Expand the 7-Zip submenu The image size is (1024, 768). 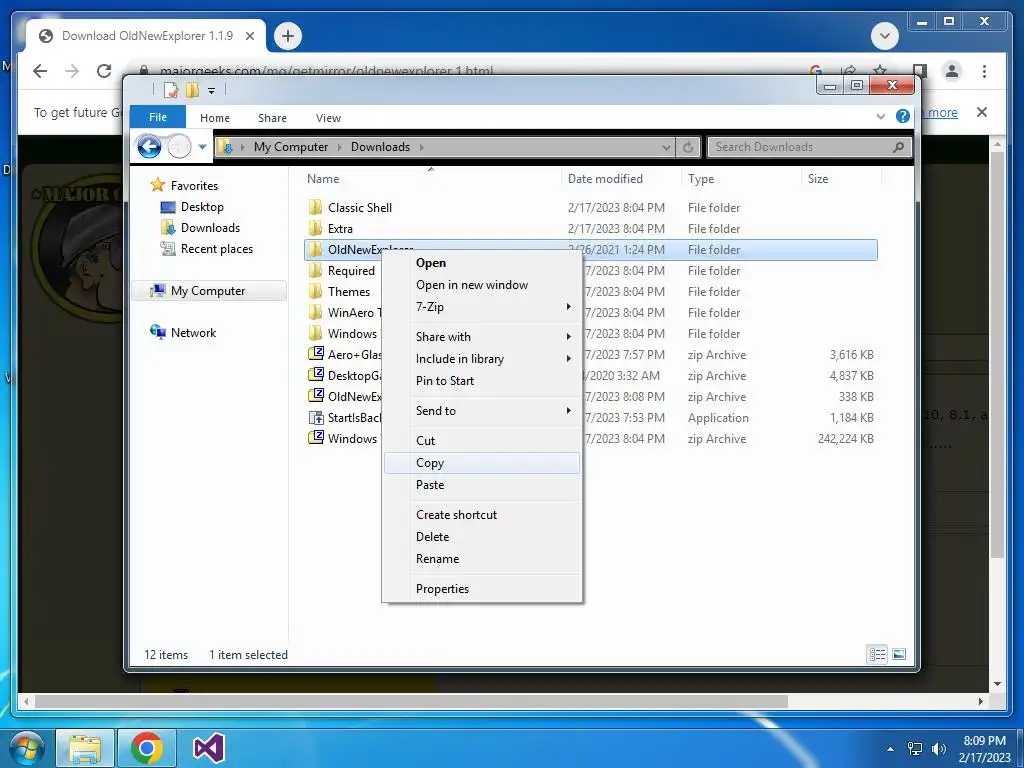pos(482,307)
